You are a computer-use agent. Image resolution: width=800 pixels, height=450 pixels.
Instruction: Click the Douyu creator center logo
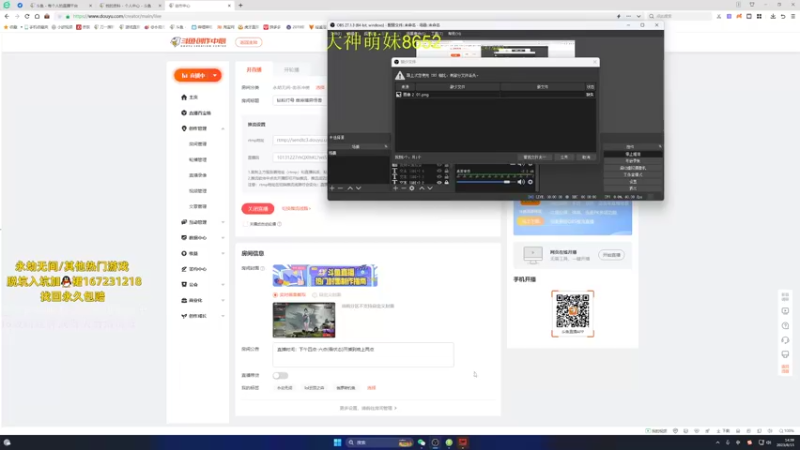[198, 42]
